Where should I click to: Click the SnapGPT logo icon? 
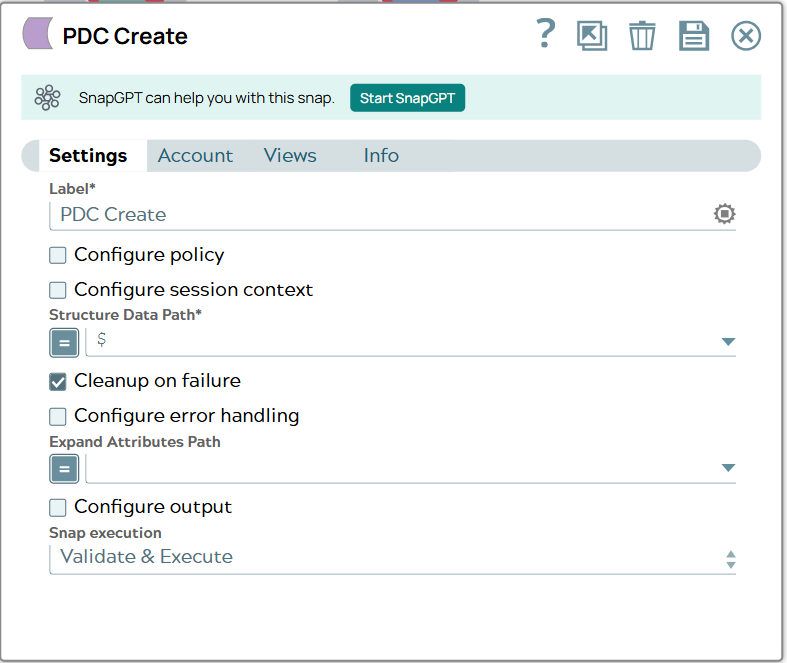(47, 97)
